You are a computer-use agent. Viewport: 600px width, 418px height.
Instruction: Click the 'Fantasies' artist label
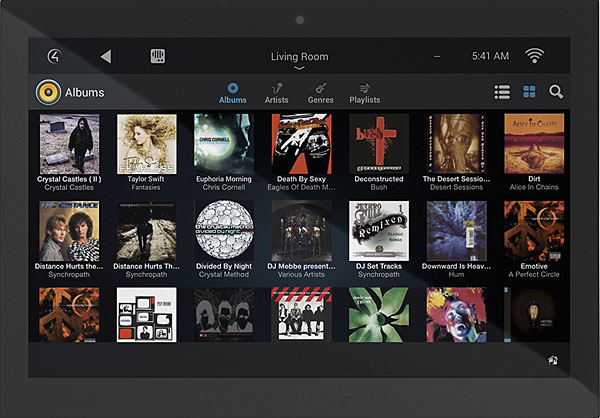146,188
